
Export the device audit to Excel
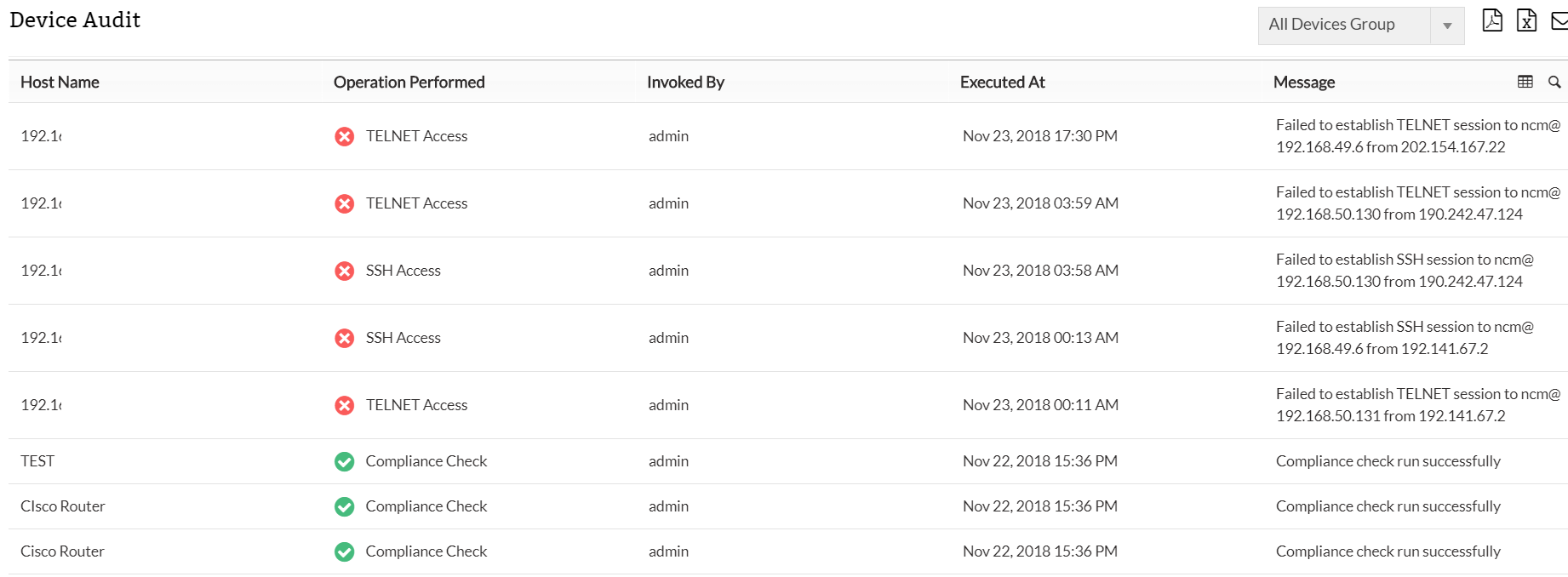(x=1527, y=20)
